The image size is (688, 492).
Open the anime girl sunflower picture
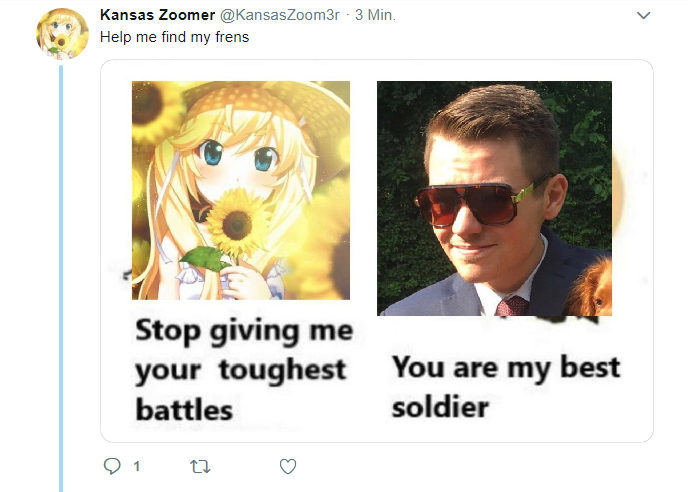pyautogui.click(x=241, y=190)
